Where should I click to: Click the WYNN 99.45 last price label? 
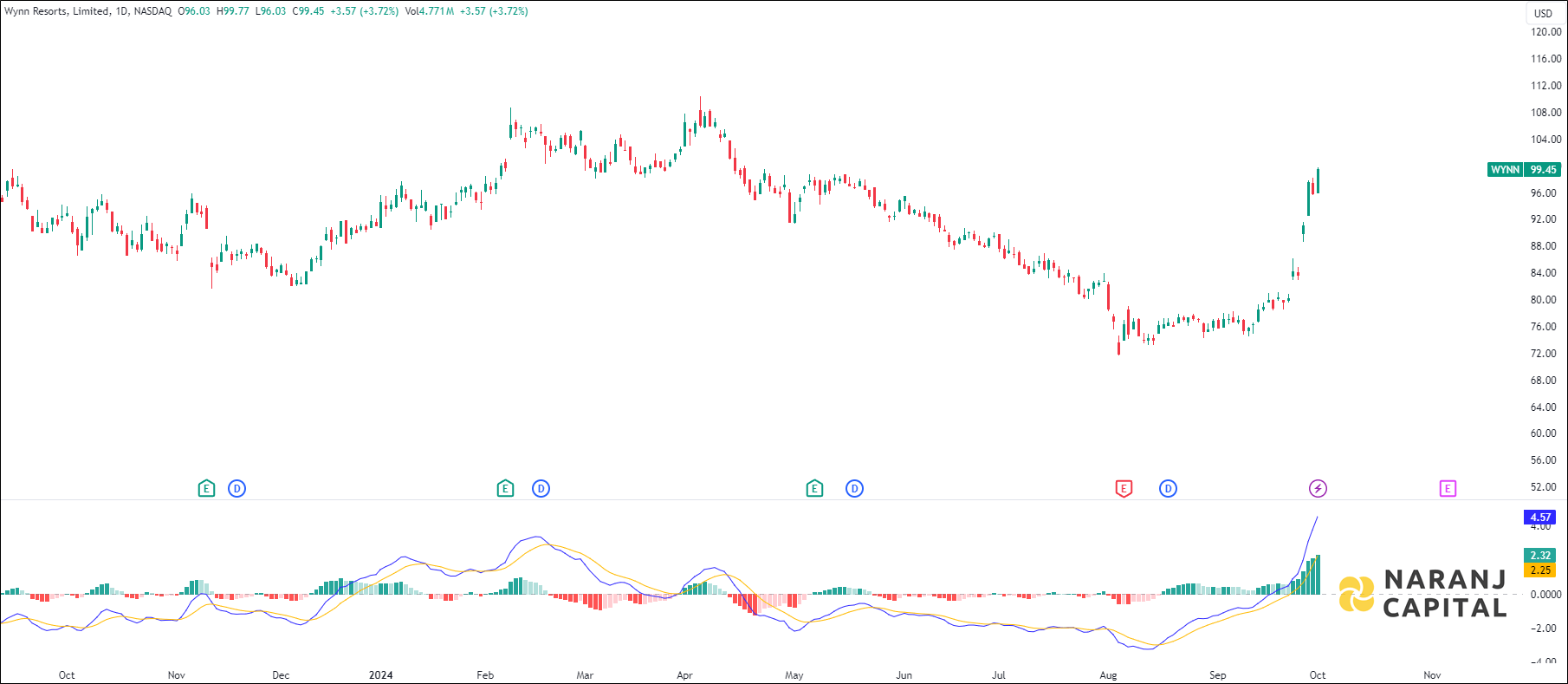(1525, 170)
